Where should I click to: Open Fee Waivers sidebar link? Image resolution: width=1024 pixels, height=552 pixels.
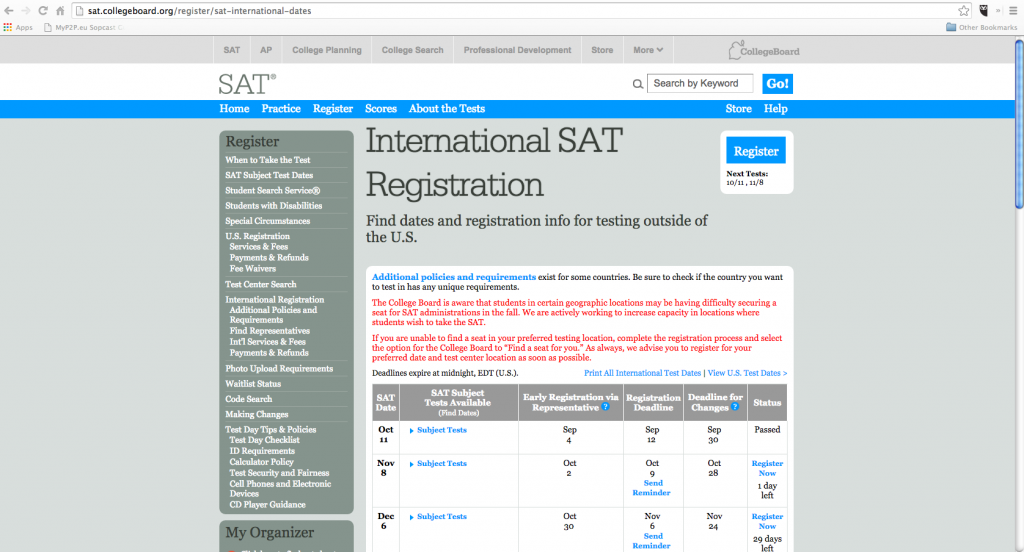(253, 268)
